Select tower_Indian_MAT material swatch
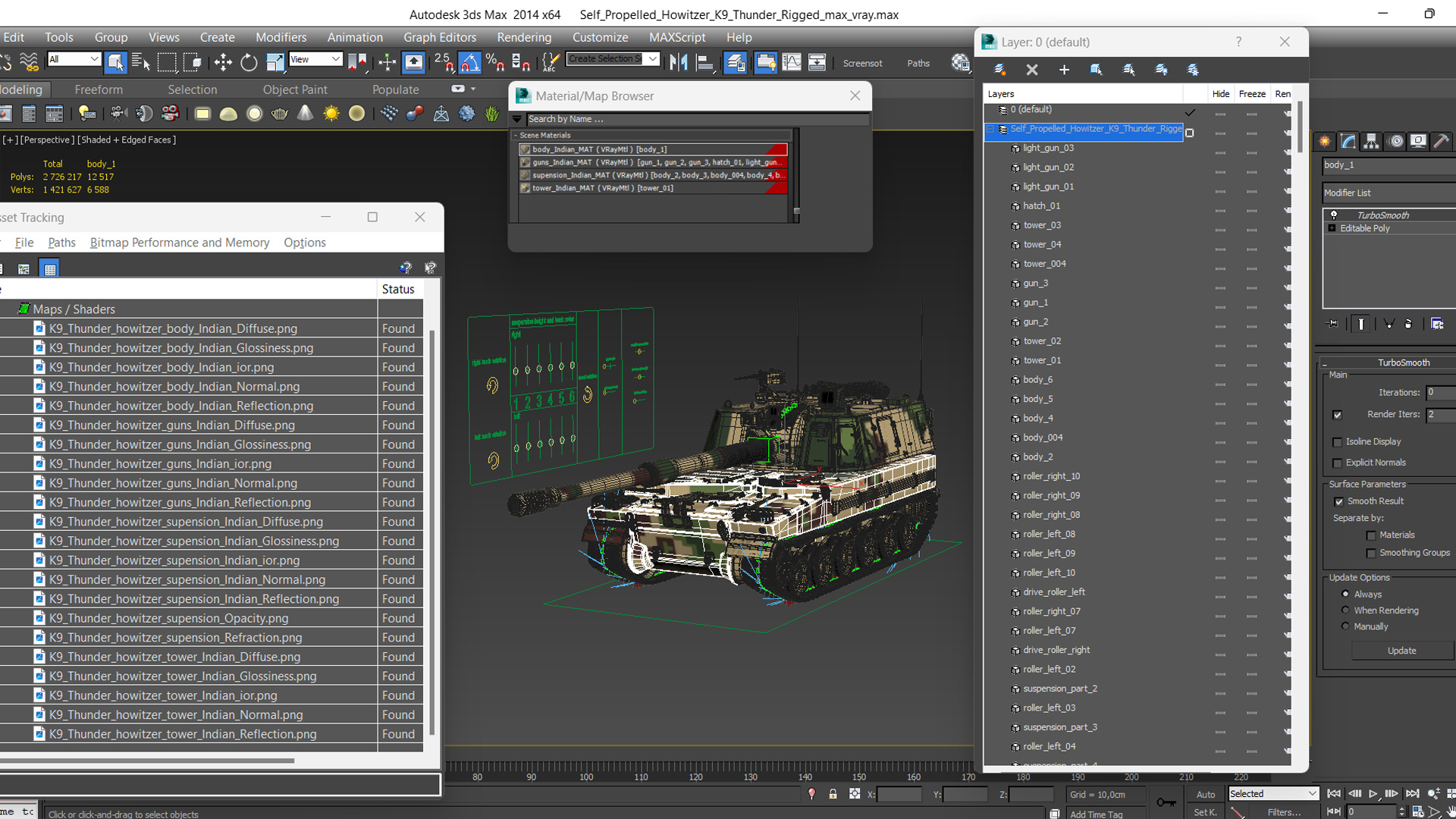 [x=525, y=188]
